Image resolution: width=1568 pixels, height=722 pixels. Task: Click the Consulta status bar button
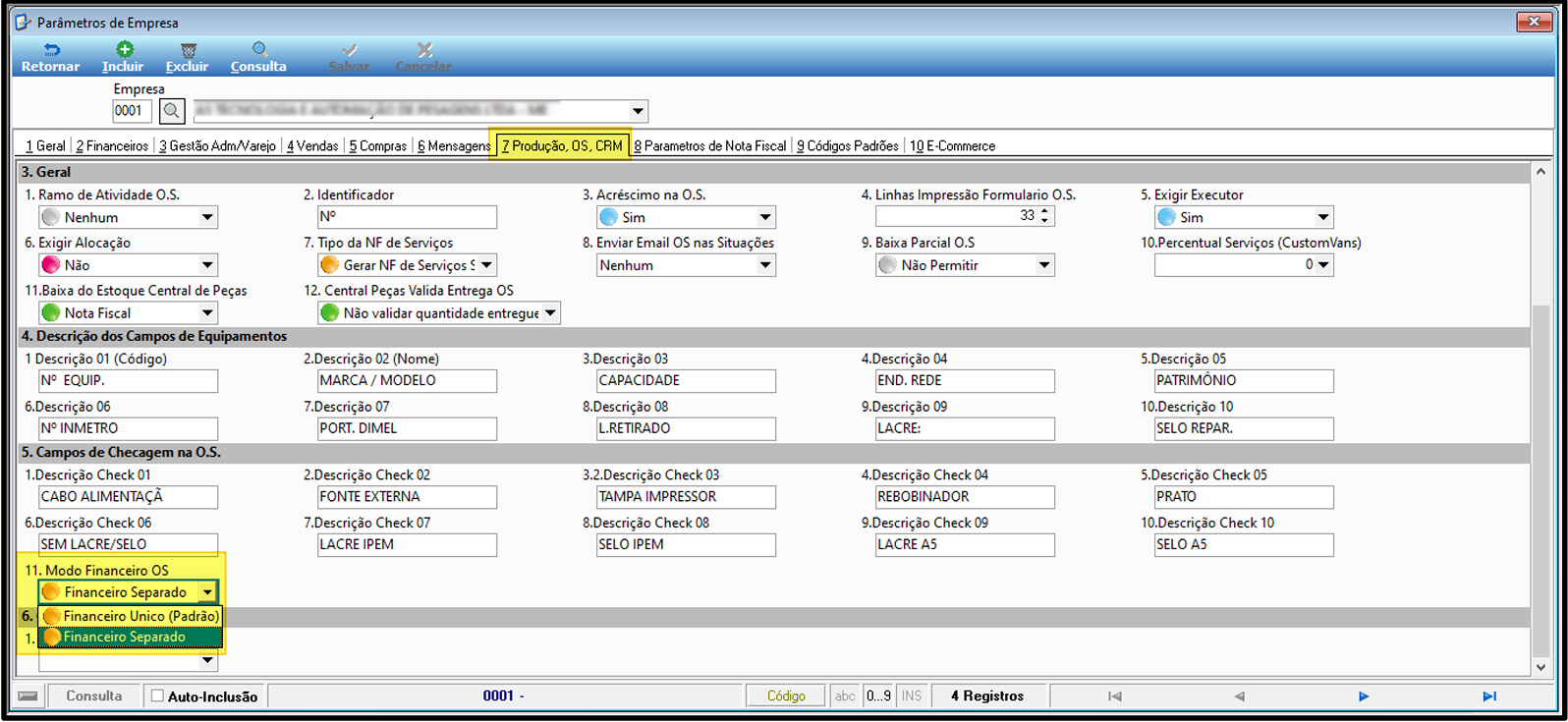[94, 695]
